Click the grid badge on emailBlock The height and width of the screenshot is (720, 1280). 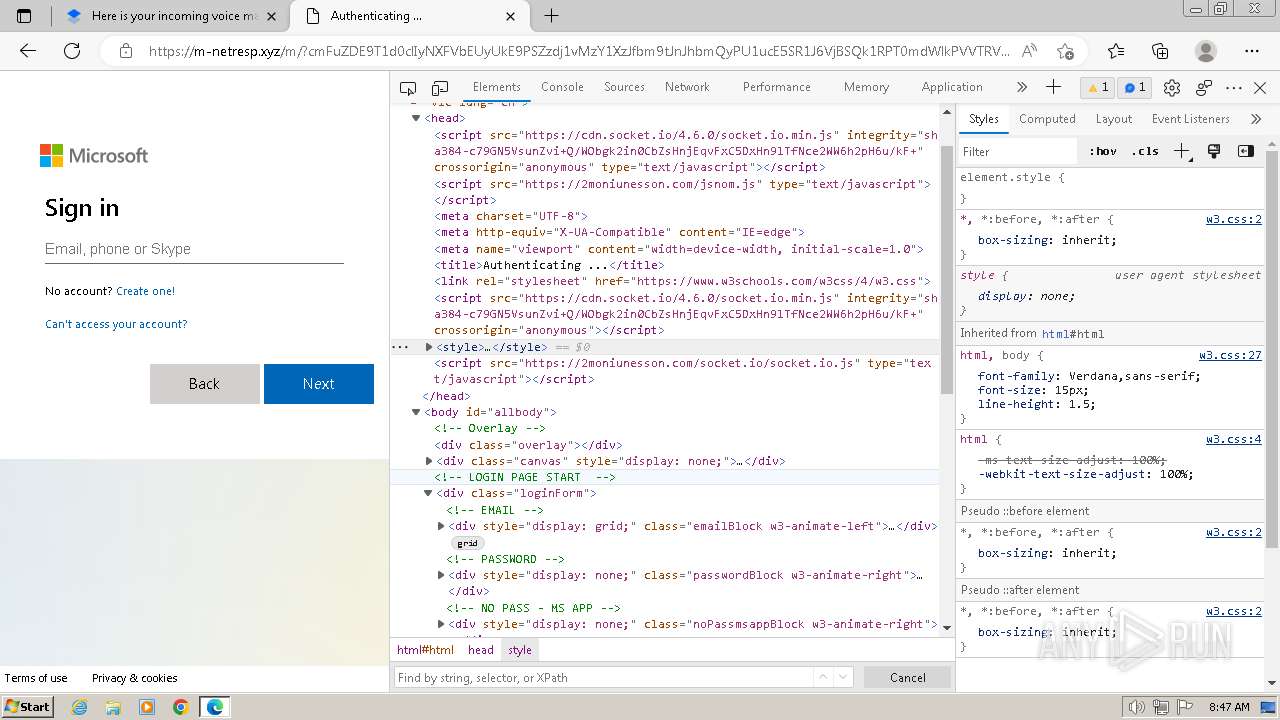pos(467,543)
